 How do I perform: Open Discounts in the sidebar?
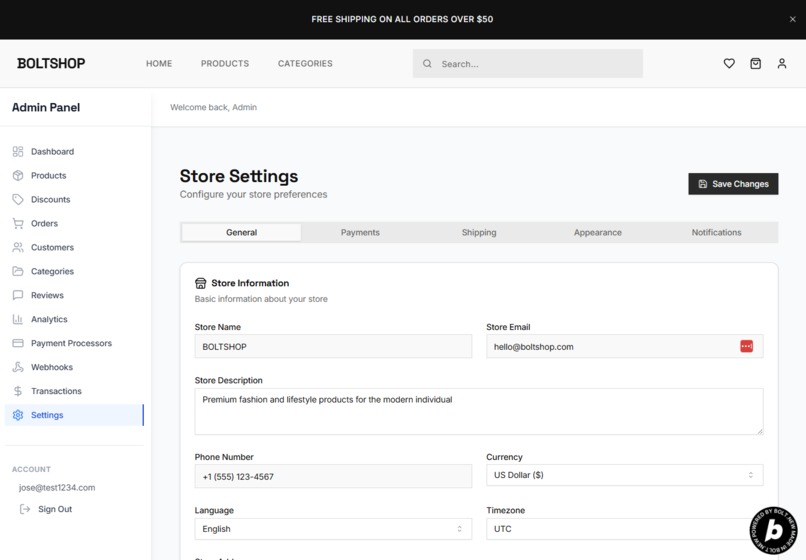pyautogui.click(x=75, y=199)
